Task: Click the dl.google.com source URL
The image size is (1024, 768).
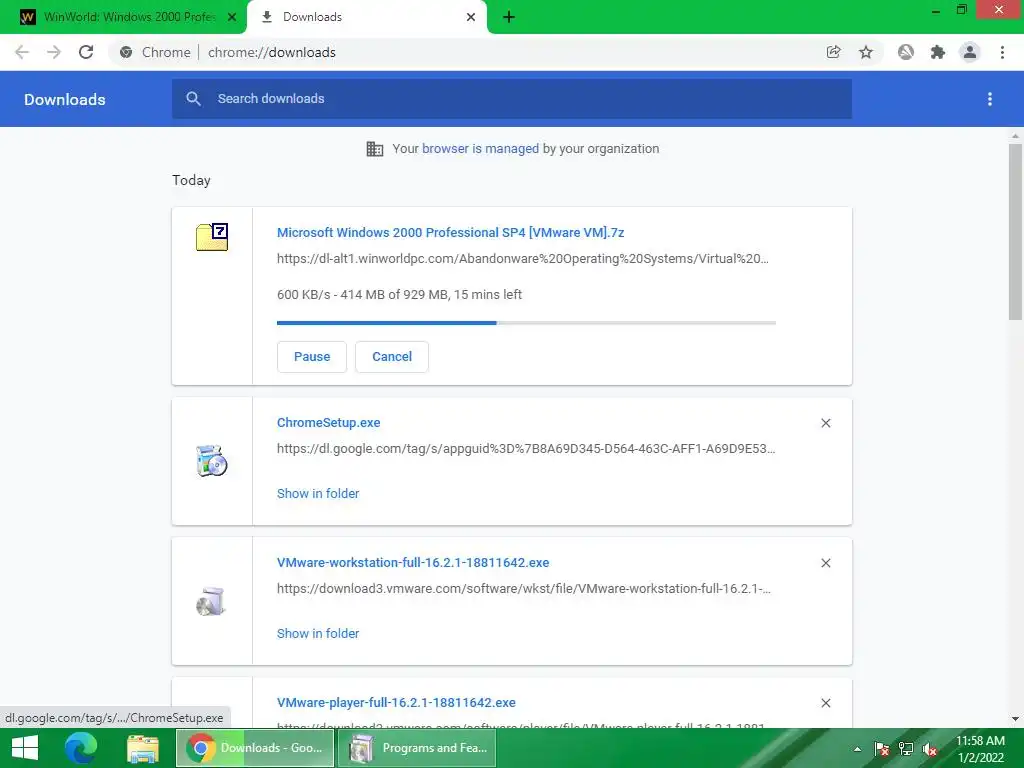Action: [x=526, y=449]
